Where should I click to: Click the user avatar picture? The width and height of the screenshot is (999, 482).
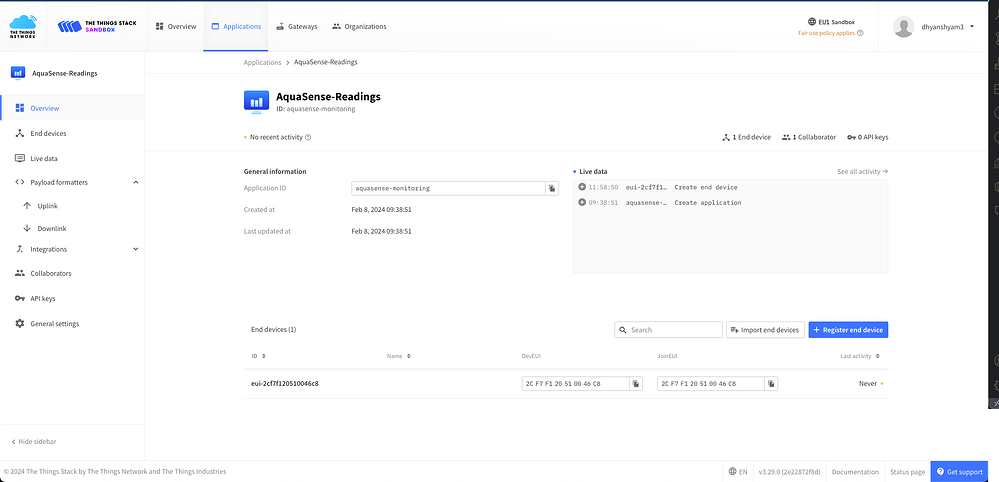(x=903, y=27)
